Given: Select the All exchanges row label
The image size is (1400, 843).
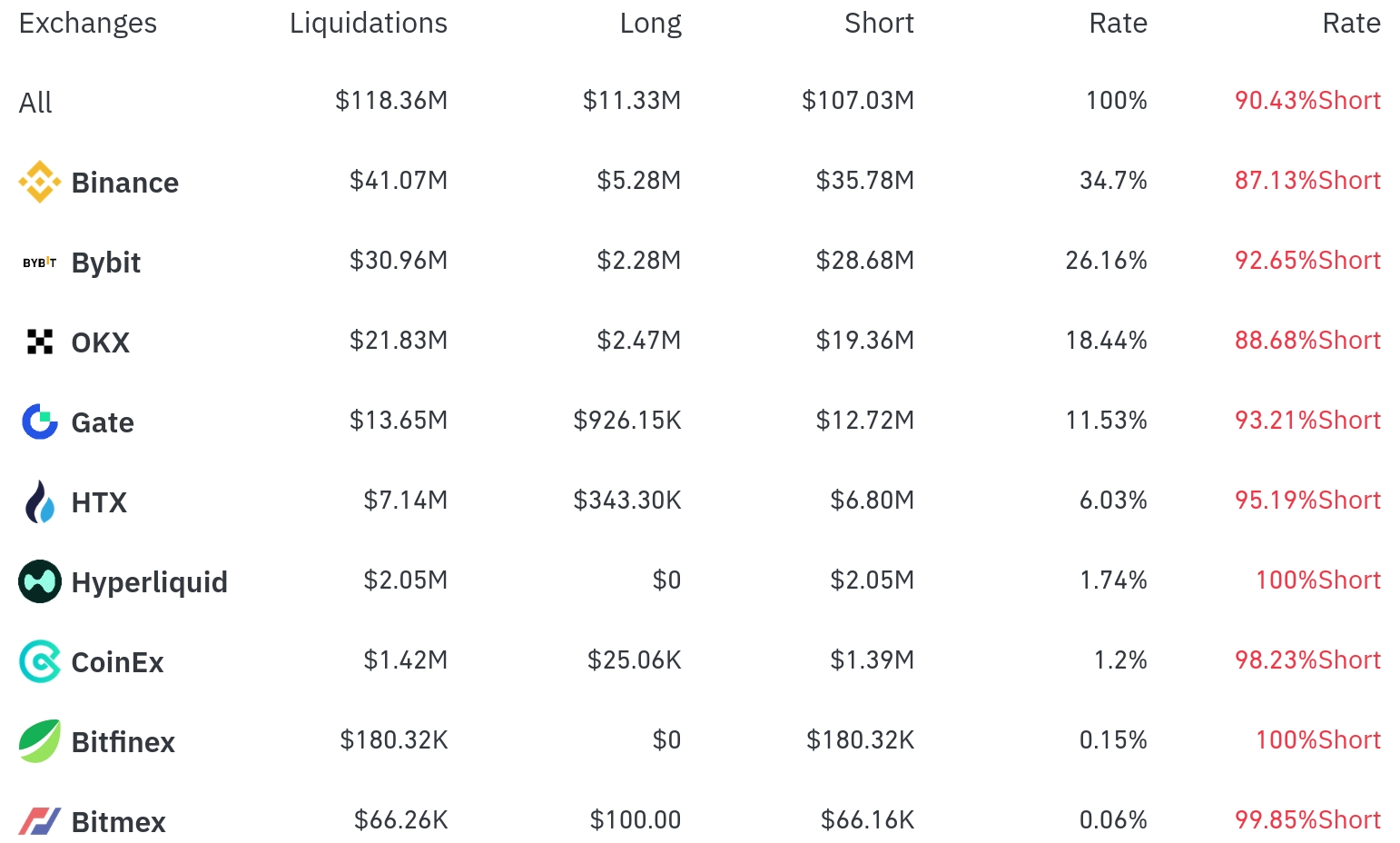Looking at the screenshot, I should coord(35,103).
